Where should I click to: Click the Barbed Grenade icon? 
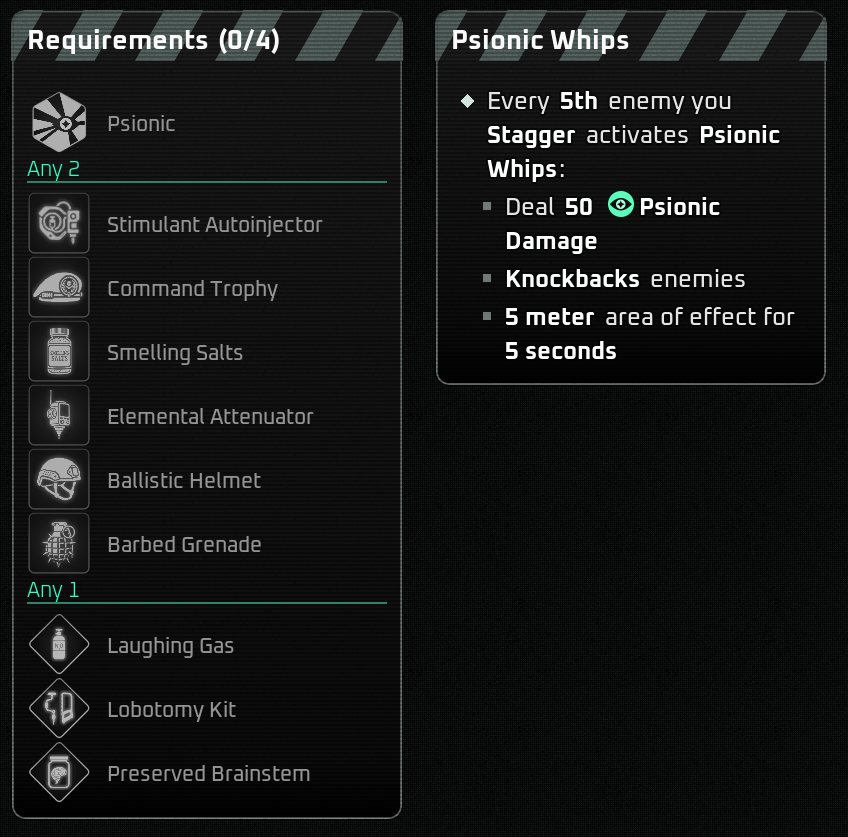(59, 544)
